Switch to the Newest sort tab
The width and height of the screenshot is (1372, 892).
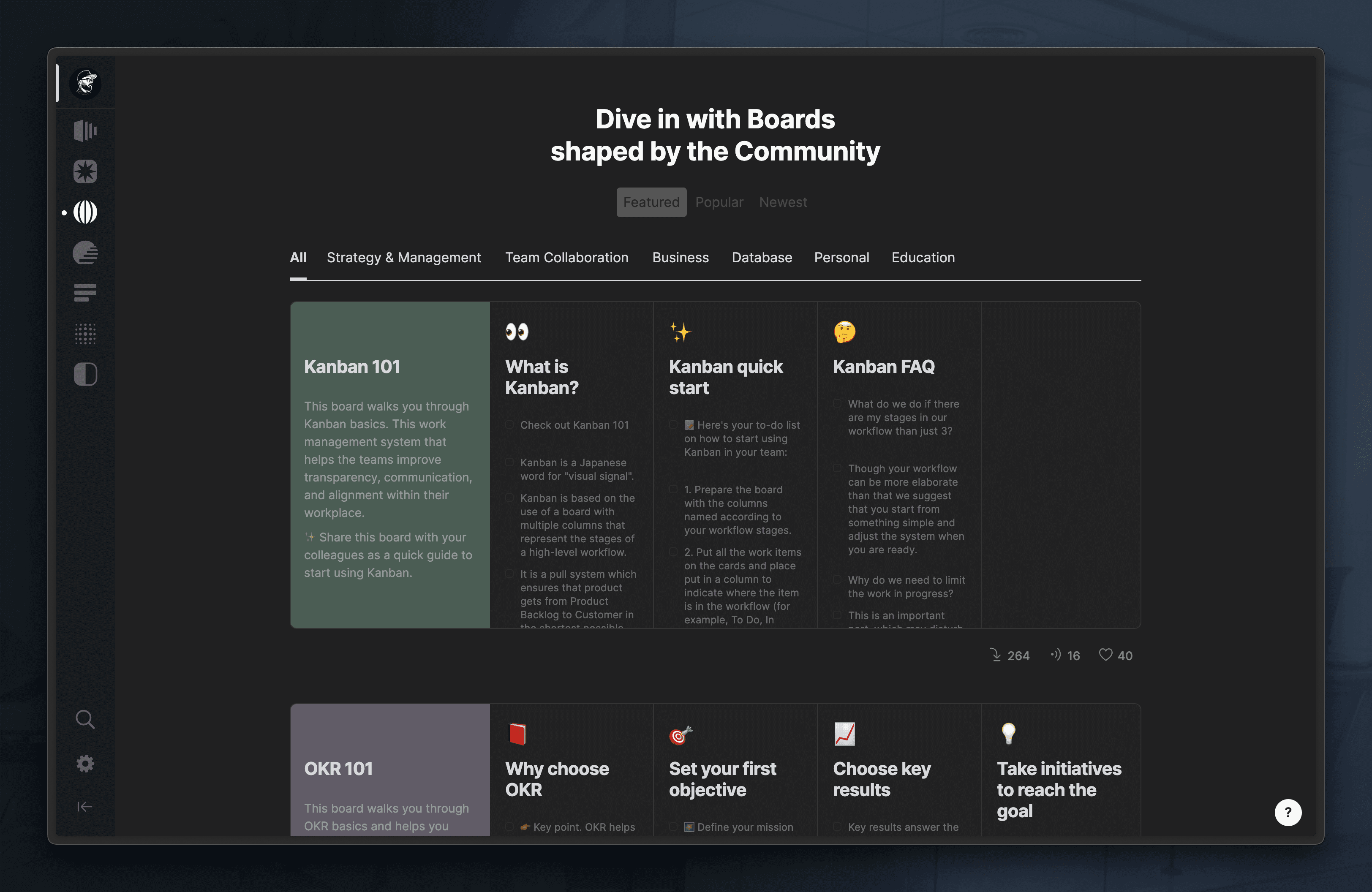click(x=783, y=202)
